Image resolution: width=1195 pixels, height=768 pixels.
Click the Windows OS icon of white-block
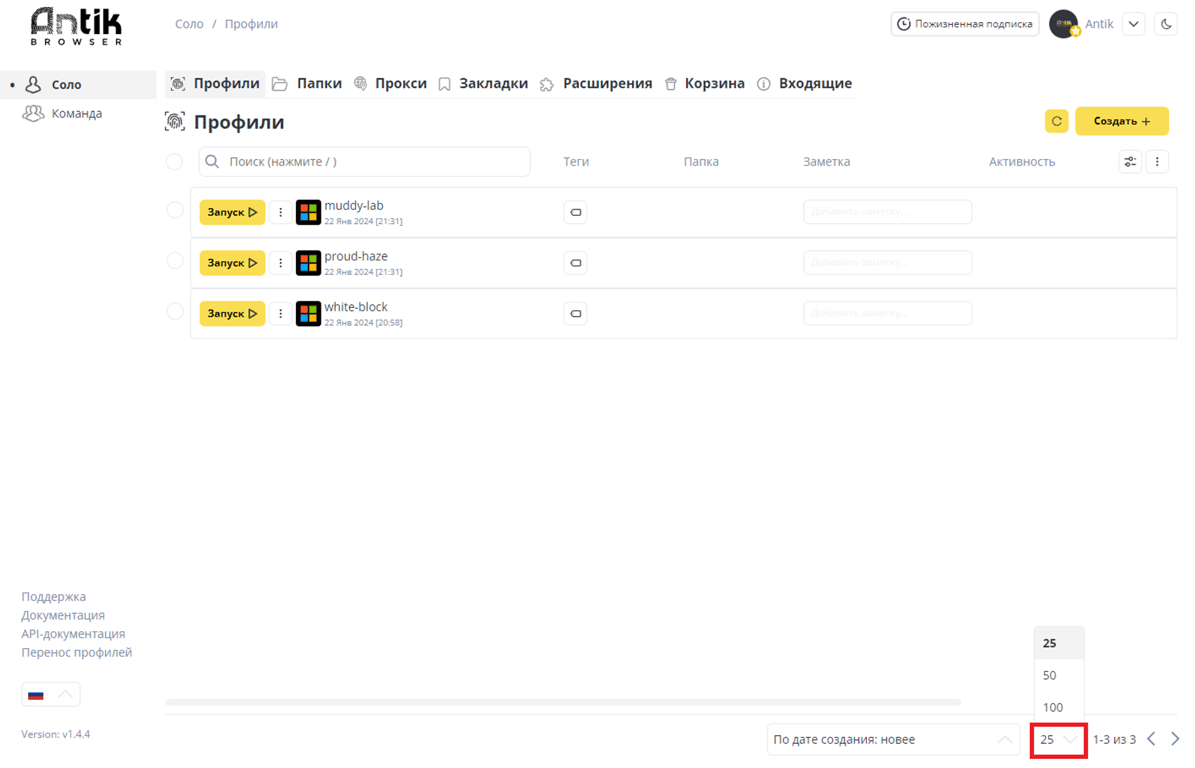click(308, 314)
